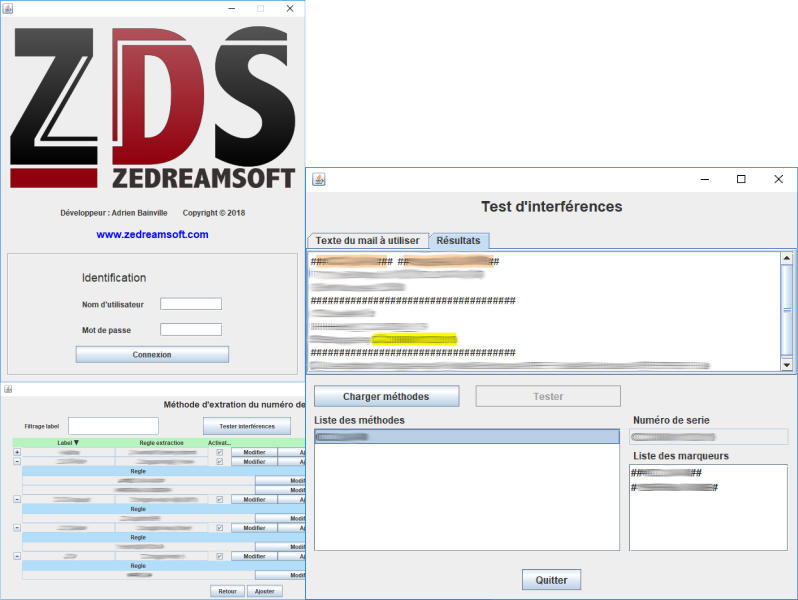Click the Activat... column header
Viewport: 798px width, 600px height.
tap(219, 443)
